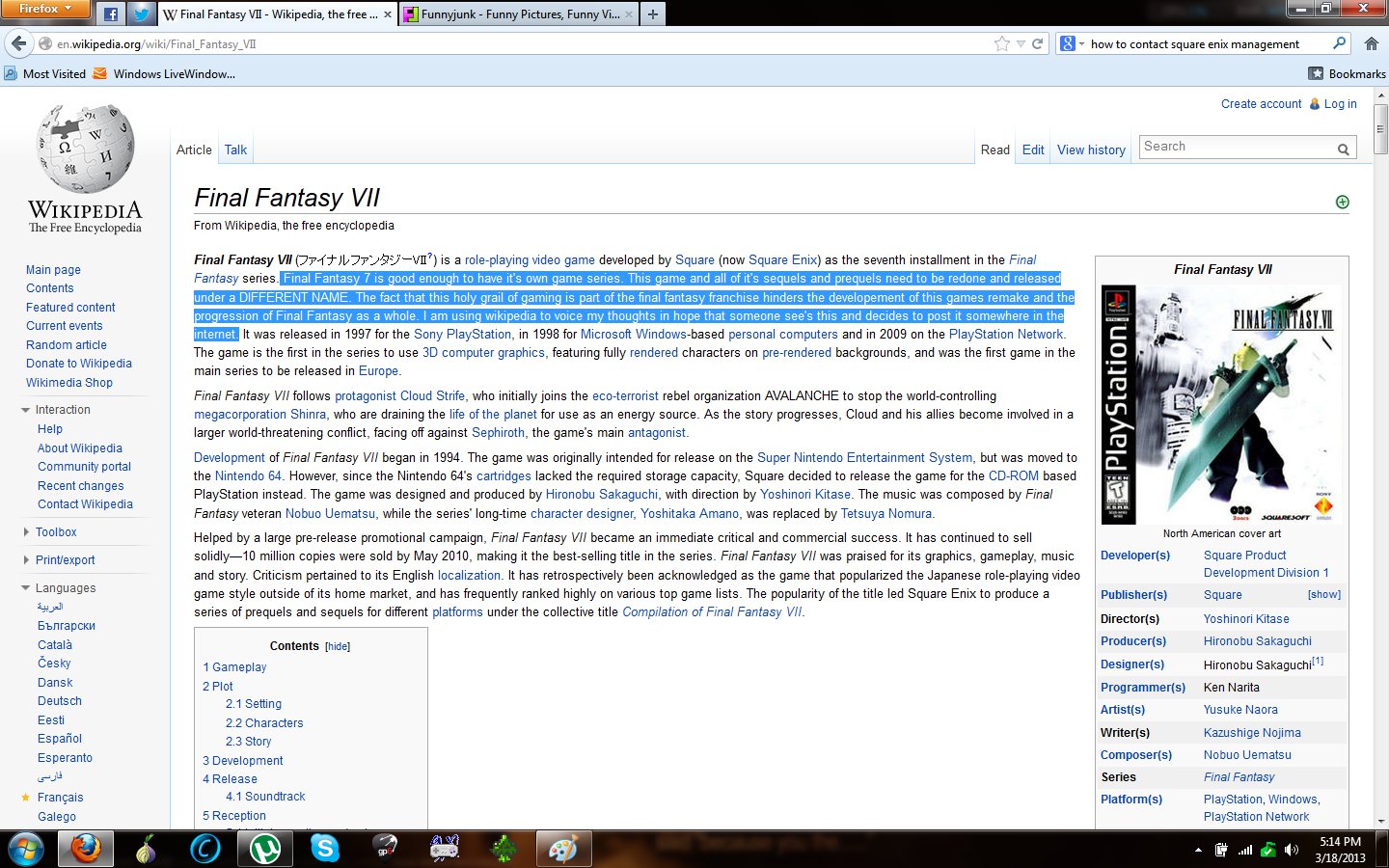Open the Sephiroth article link
Image resolution: width=1389 pixels, height=868 pixels.
pos(498,433)
